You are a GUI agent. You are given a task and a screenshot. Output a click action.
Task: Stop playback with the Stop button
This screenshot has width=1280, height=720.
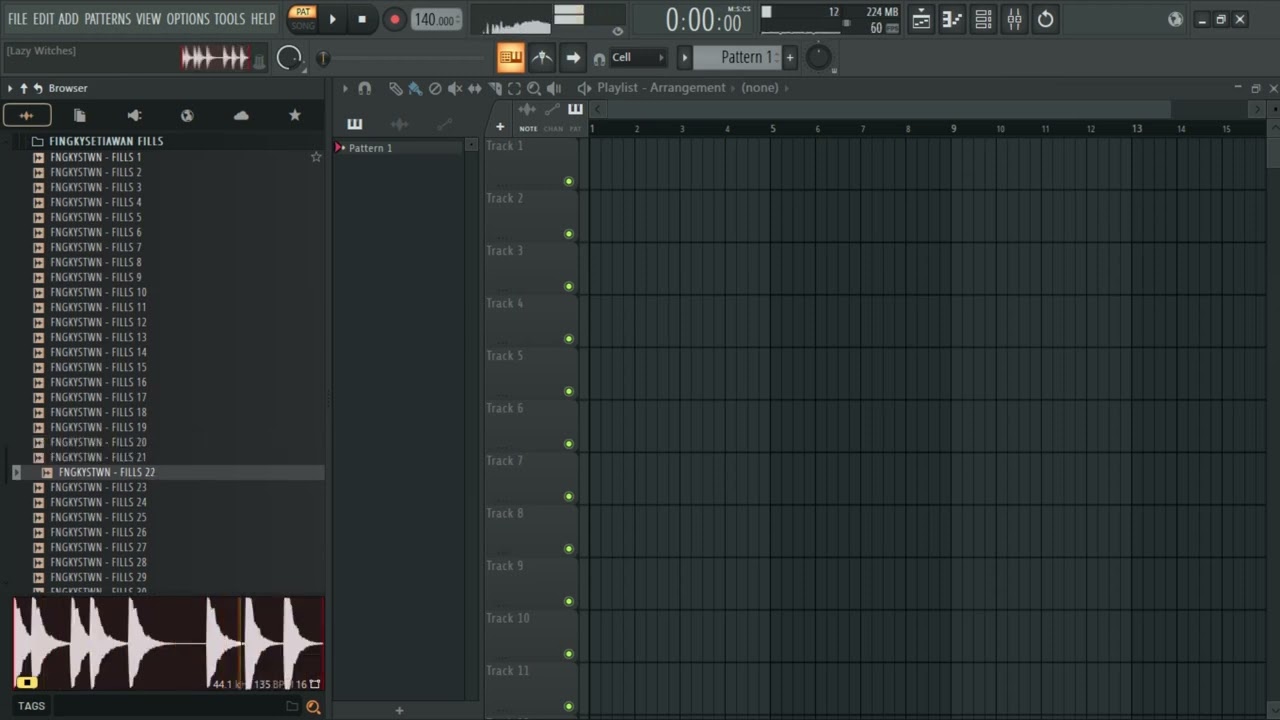pos(362,19)
